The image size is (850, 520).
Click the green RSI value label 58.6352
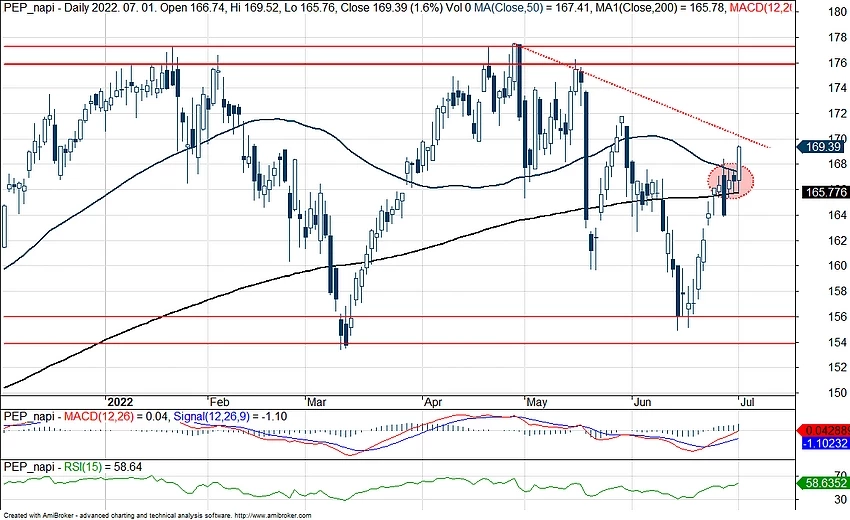tap(825, 483)
